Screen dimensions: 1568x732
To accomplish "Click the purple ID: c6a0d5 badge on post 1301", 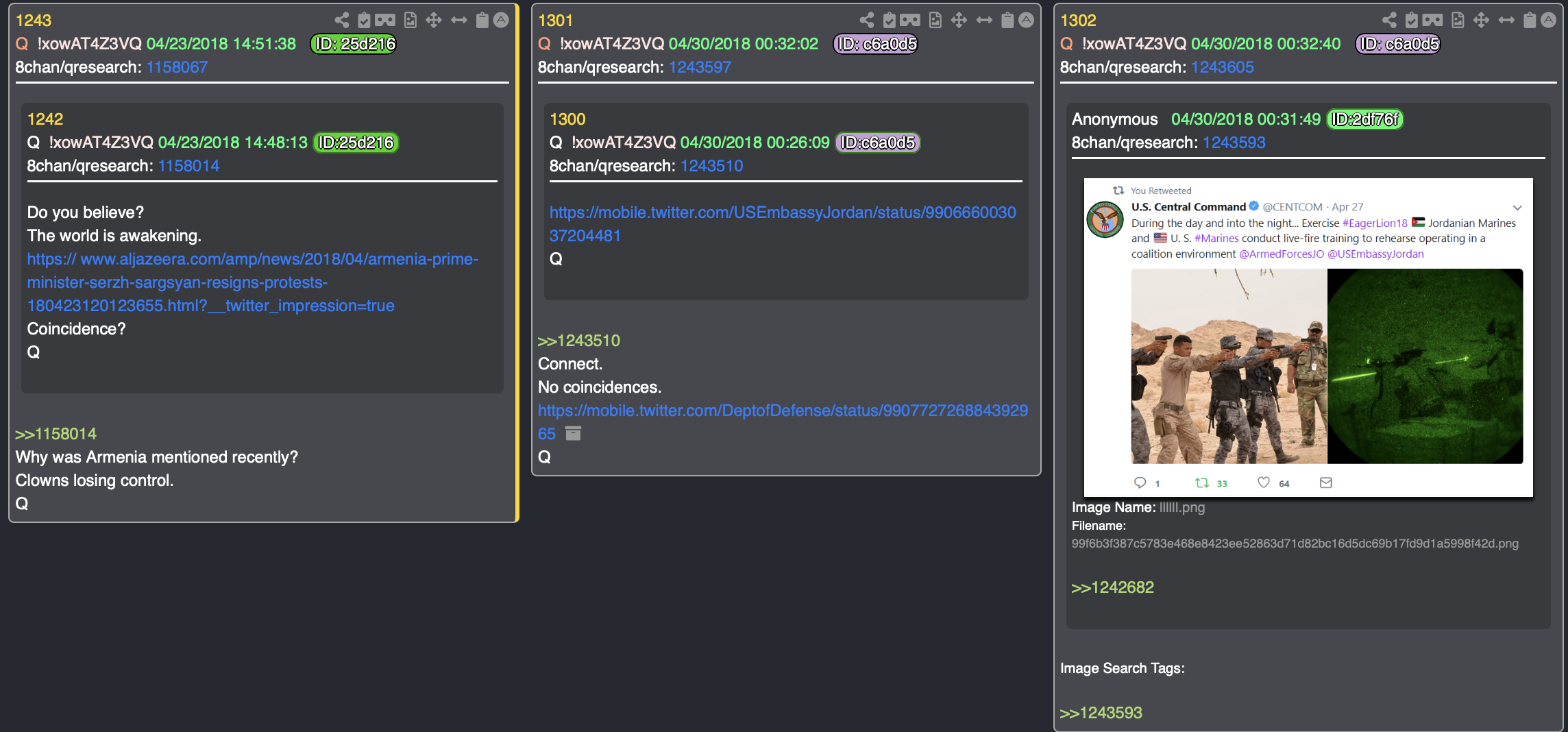I will [x=876, y=44].
